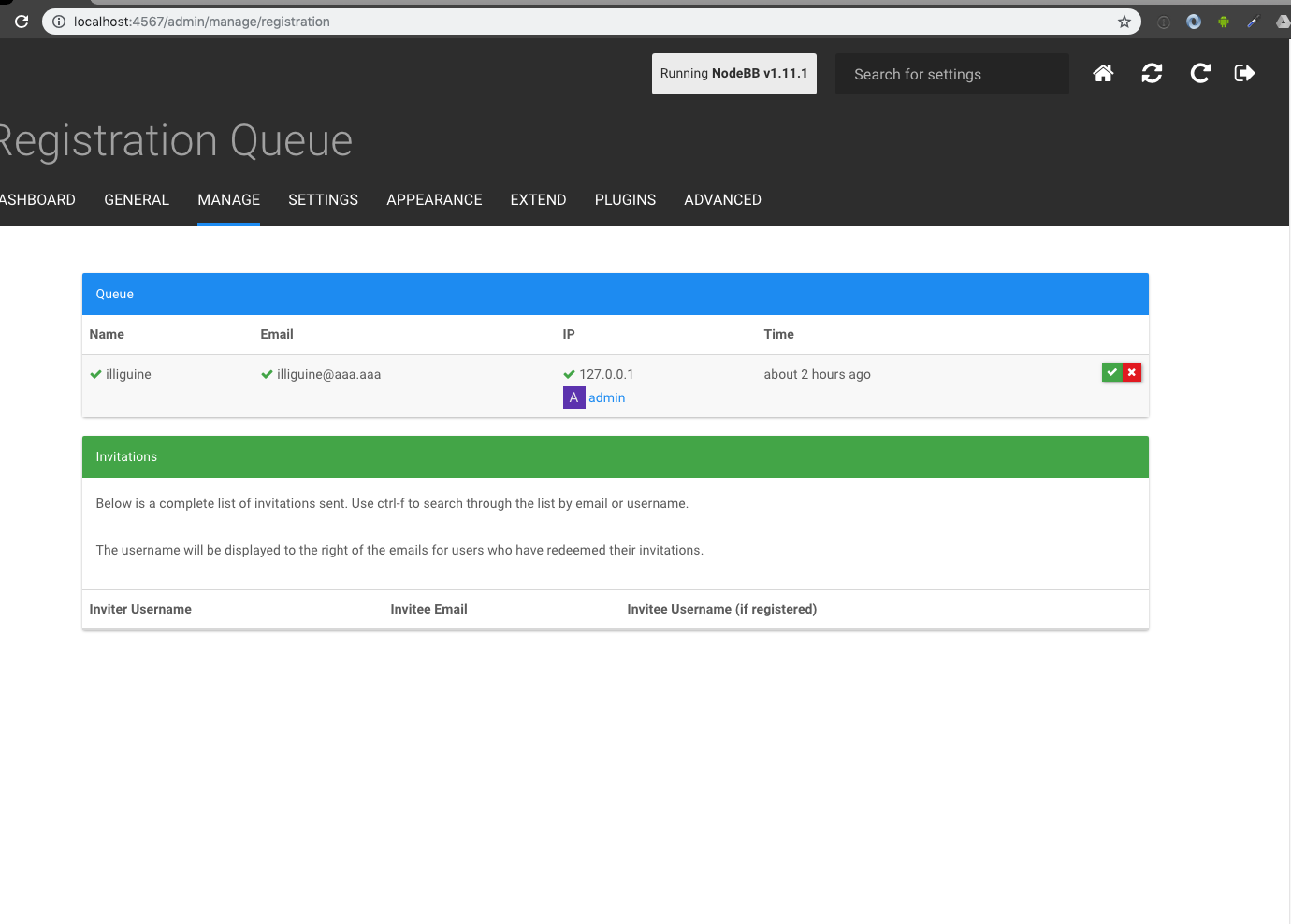
Task: Click the pen browser extension icon
Action: point(1254,22)
